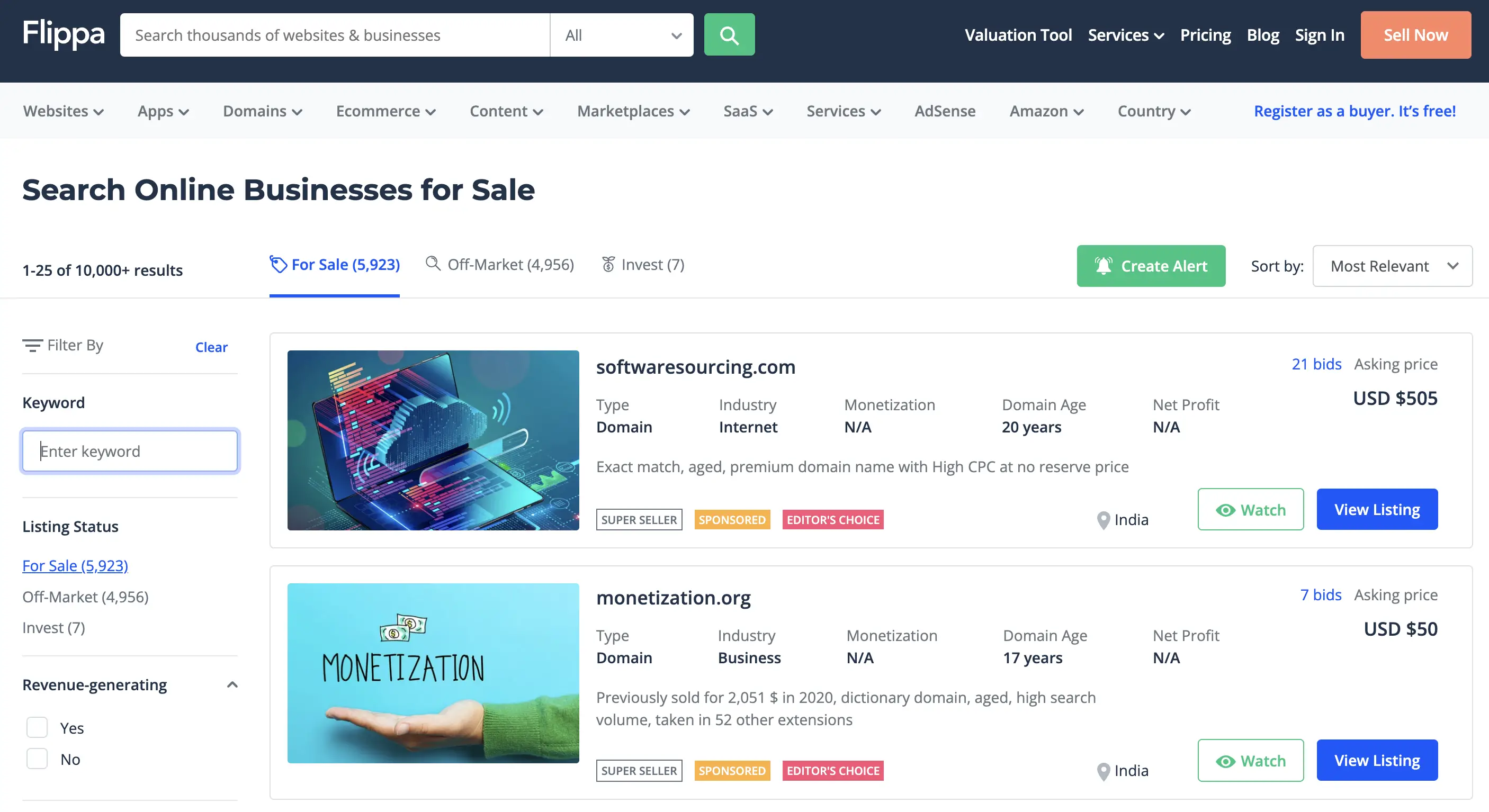Open the Valuation Tool page

(1018, 35)
